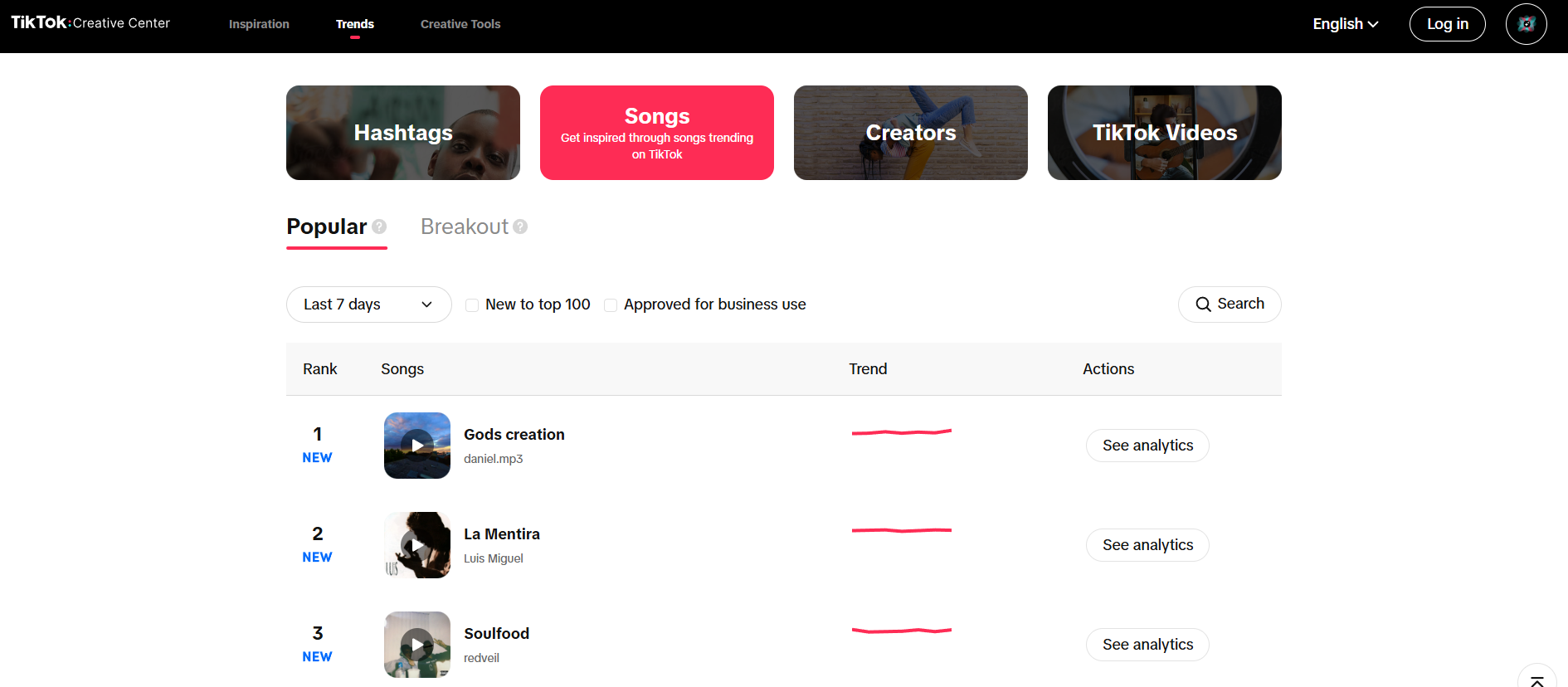Viewport: 1568px width, 687px height.
Task: See analytics for Gods creation
Action: coord(1147,446)
